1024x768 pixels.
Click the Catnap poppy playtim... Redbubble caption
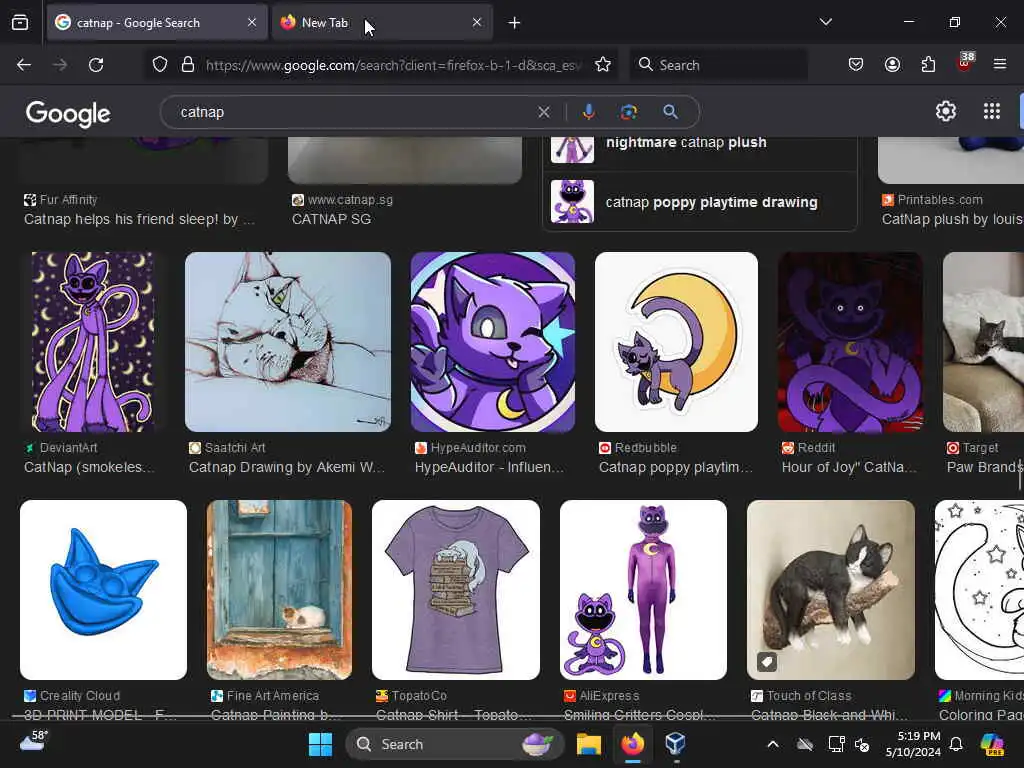[676, 468]
